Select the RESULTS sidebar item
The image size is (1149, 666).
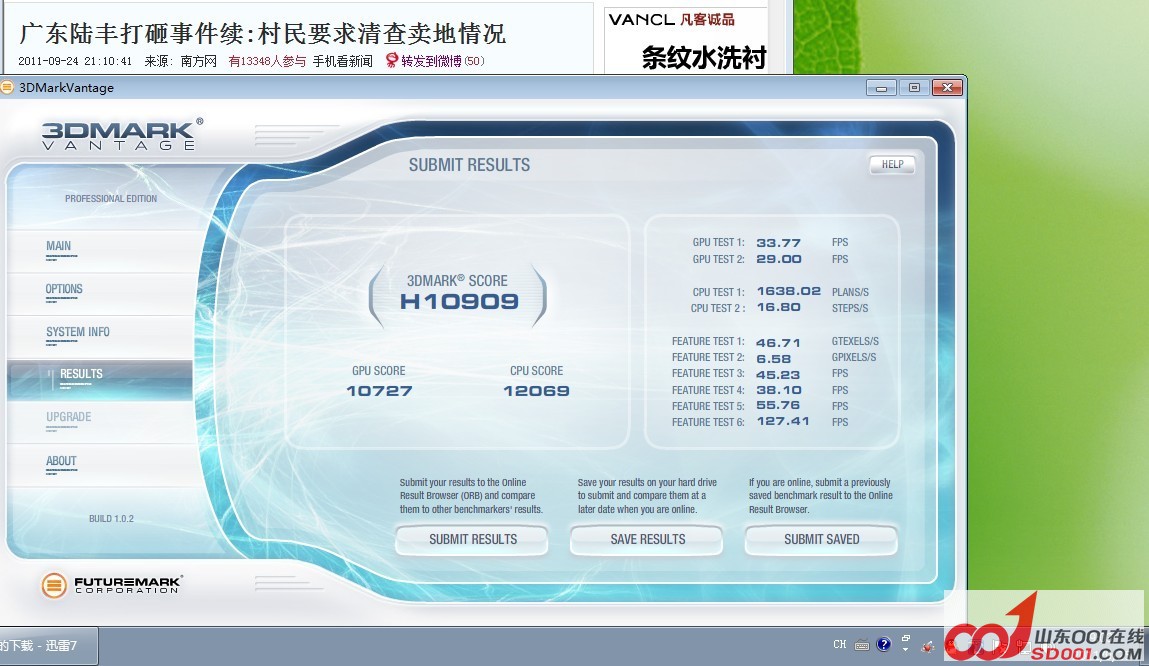(x=81, y=374)
